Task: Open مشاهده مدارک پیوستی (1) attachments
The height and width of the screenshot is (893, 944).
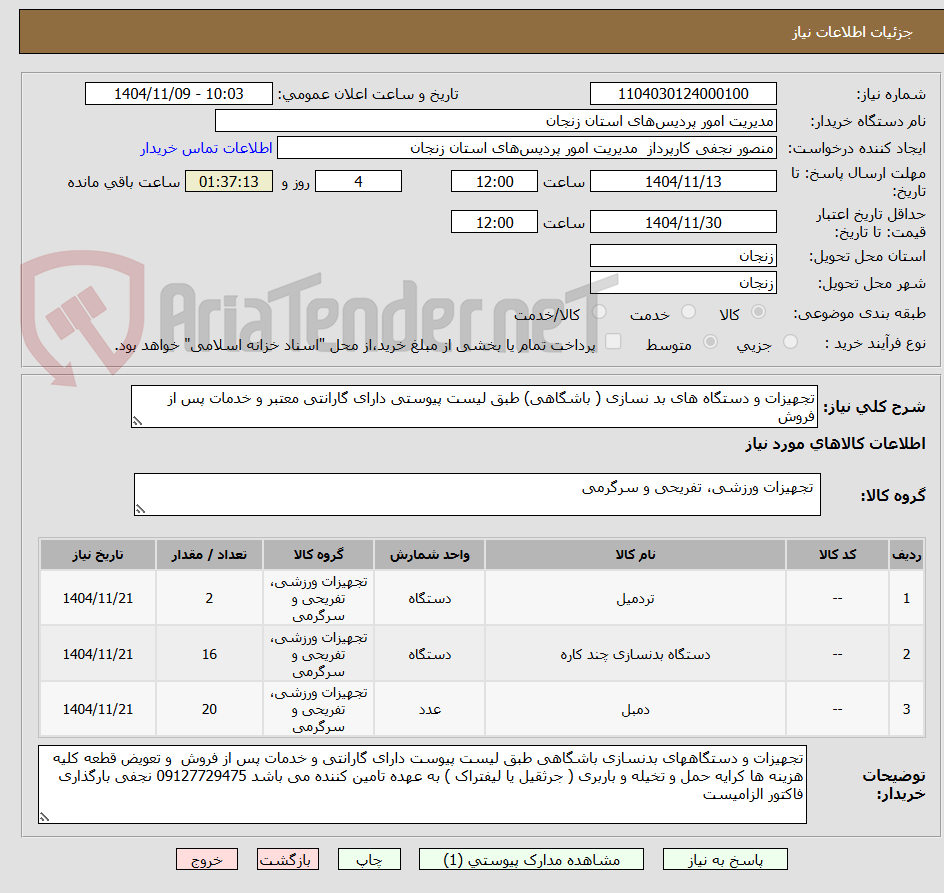Action: (x=531, y=859)
